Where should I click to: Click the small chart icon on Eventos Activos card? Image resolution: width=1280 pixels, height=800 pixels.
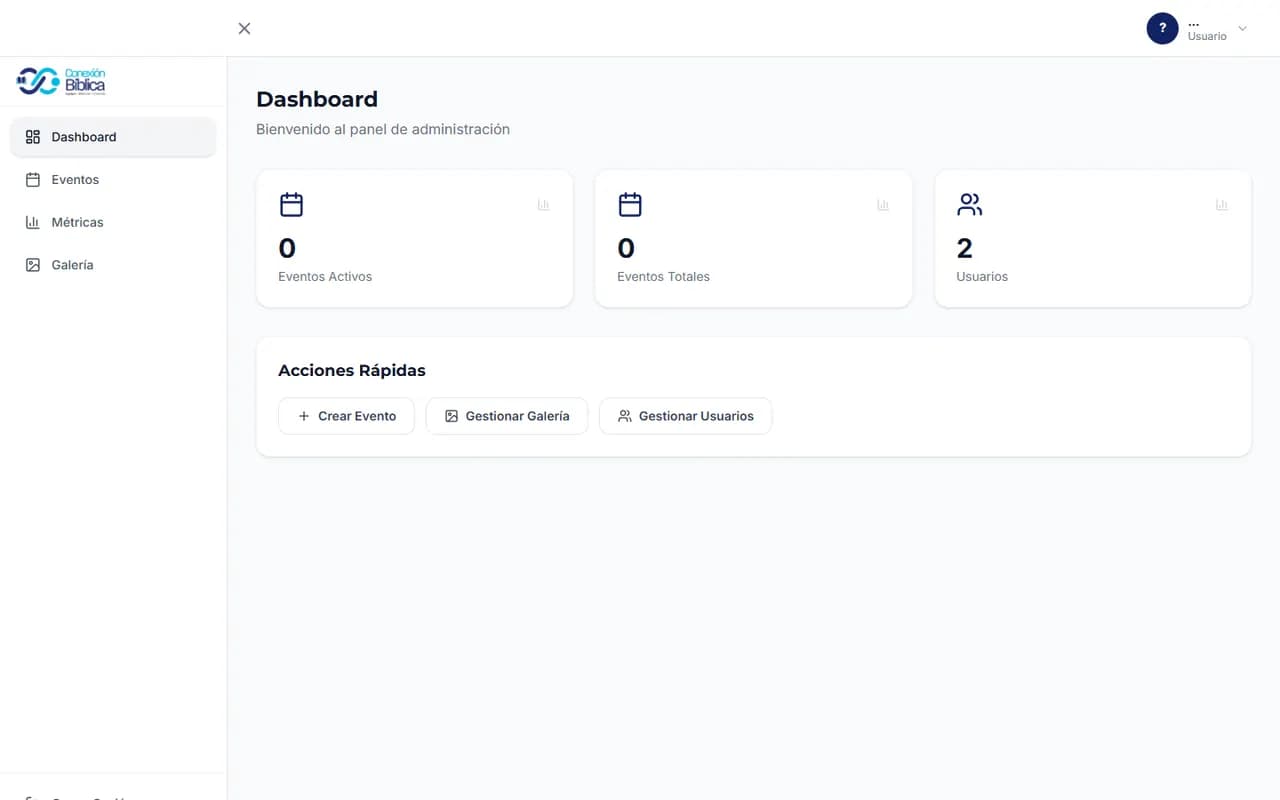(543, 204)
